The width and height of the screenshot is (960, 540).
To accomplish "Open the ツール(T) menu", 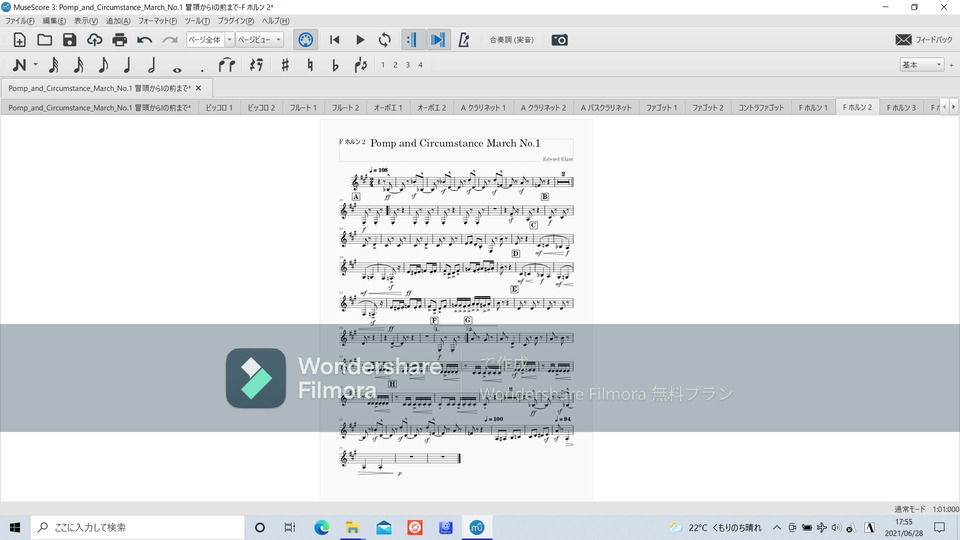I will coord(197,21).
